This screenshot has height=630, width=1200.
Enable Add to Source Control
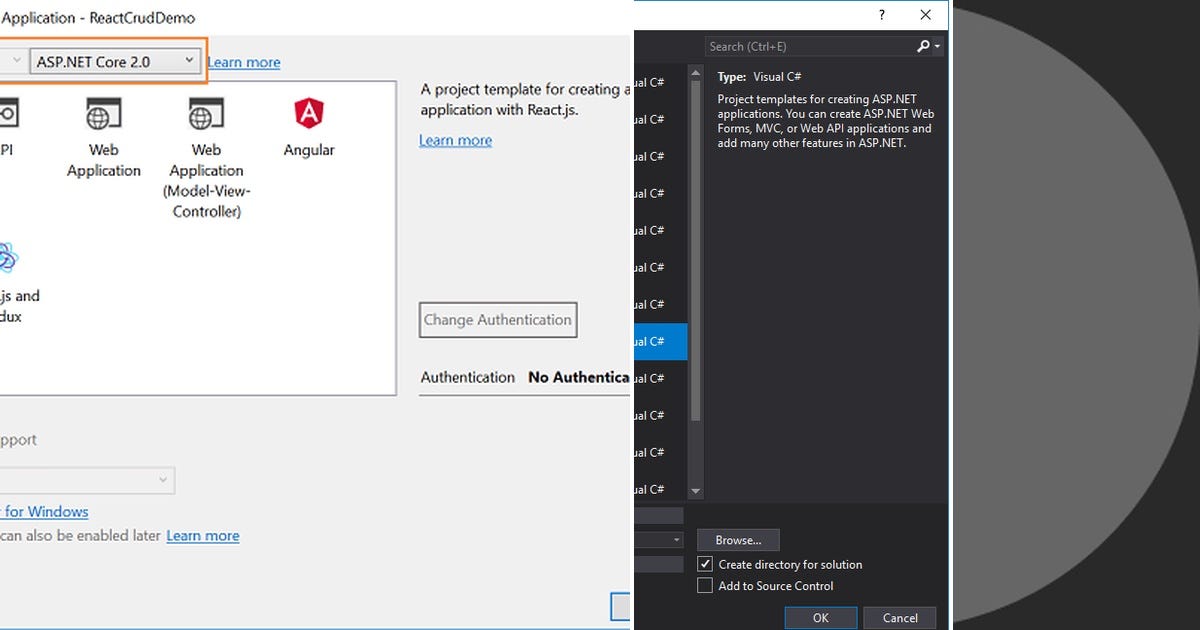704,585
